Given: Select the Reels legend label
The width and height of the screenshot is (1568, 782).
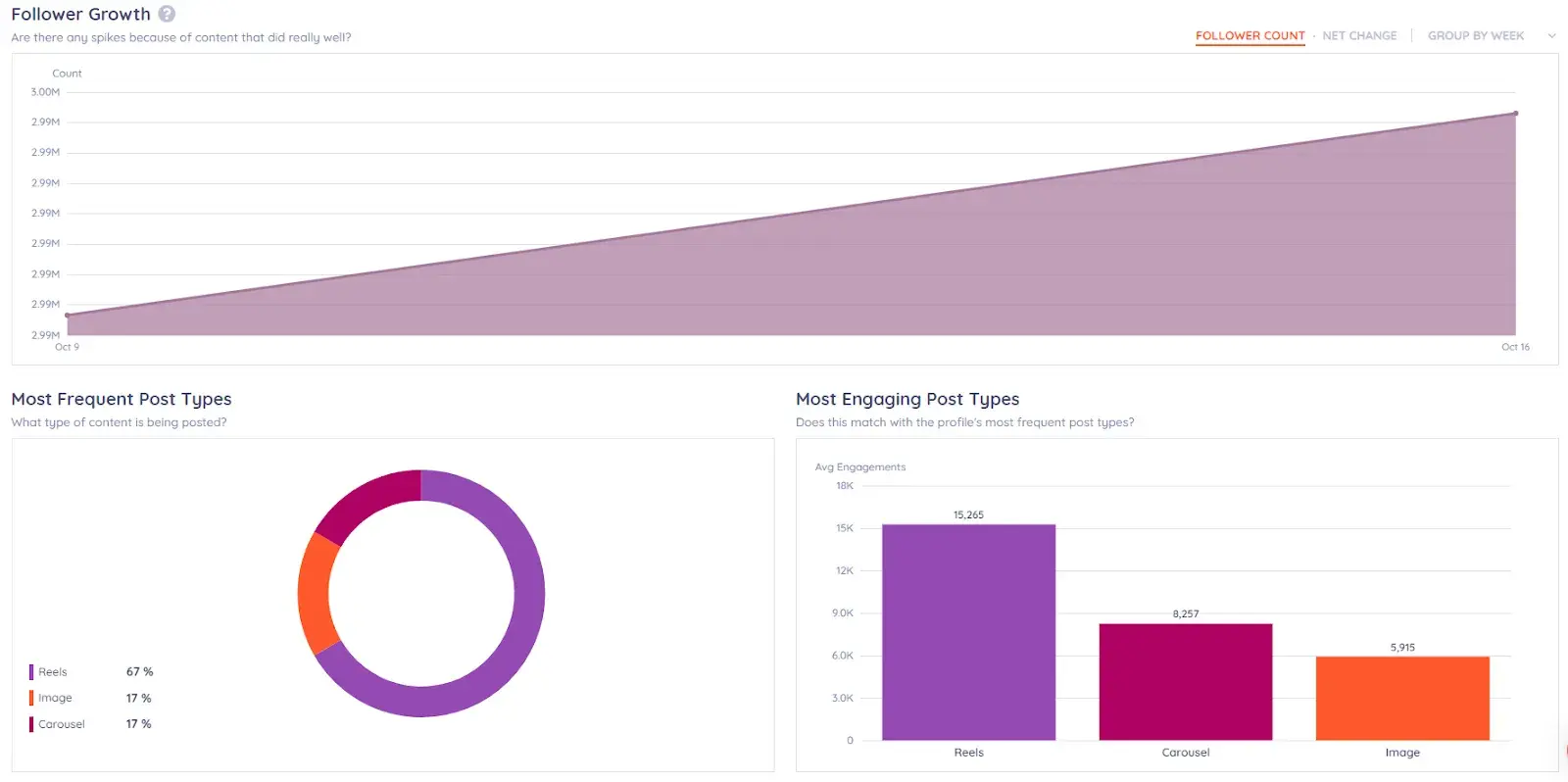Looking at the screenshot, I should tap(53, 672).
